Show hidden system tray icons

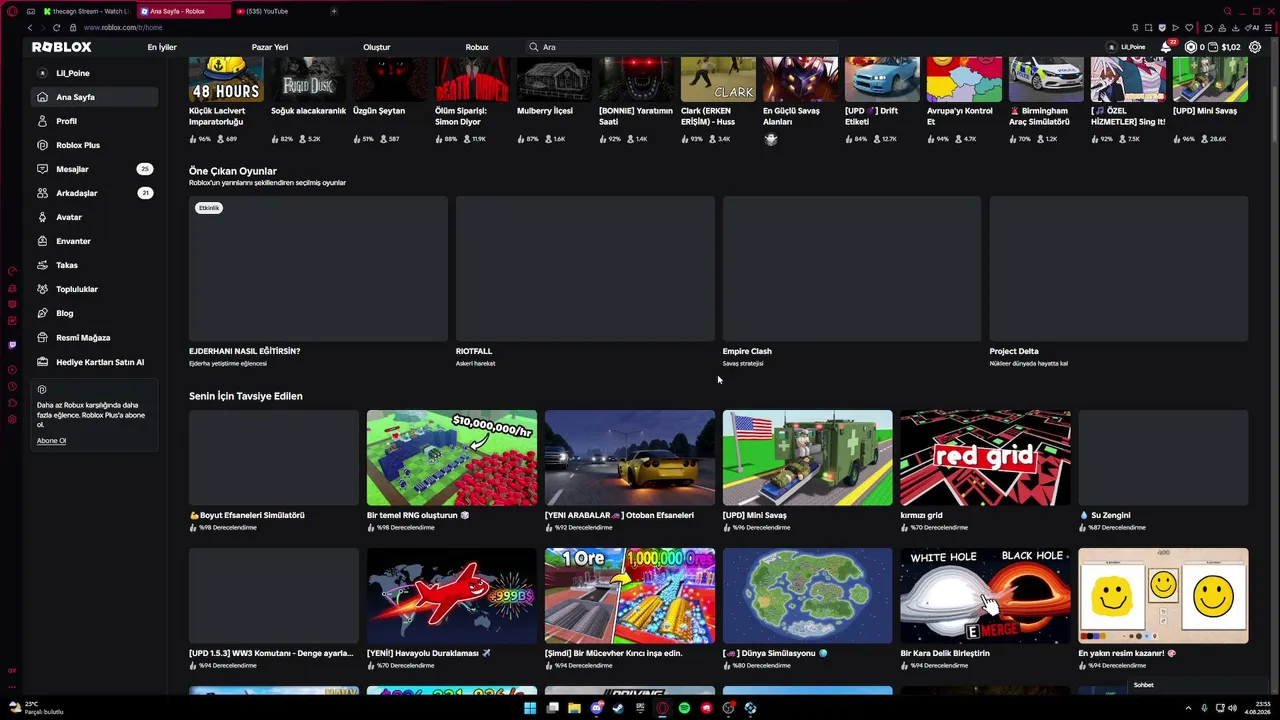tap(1188, 708)
